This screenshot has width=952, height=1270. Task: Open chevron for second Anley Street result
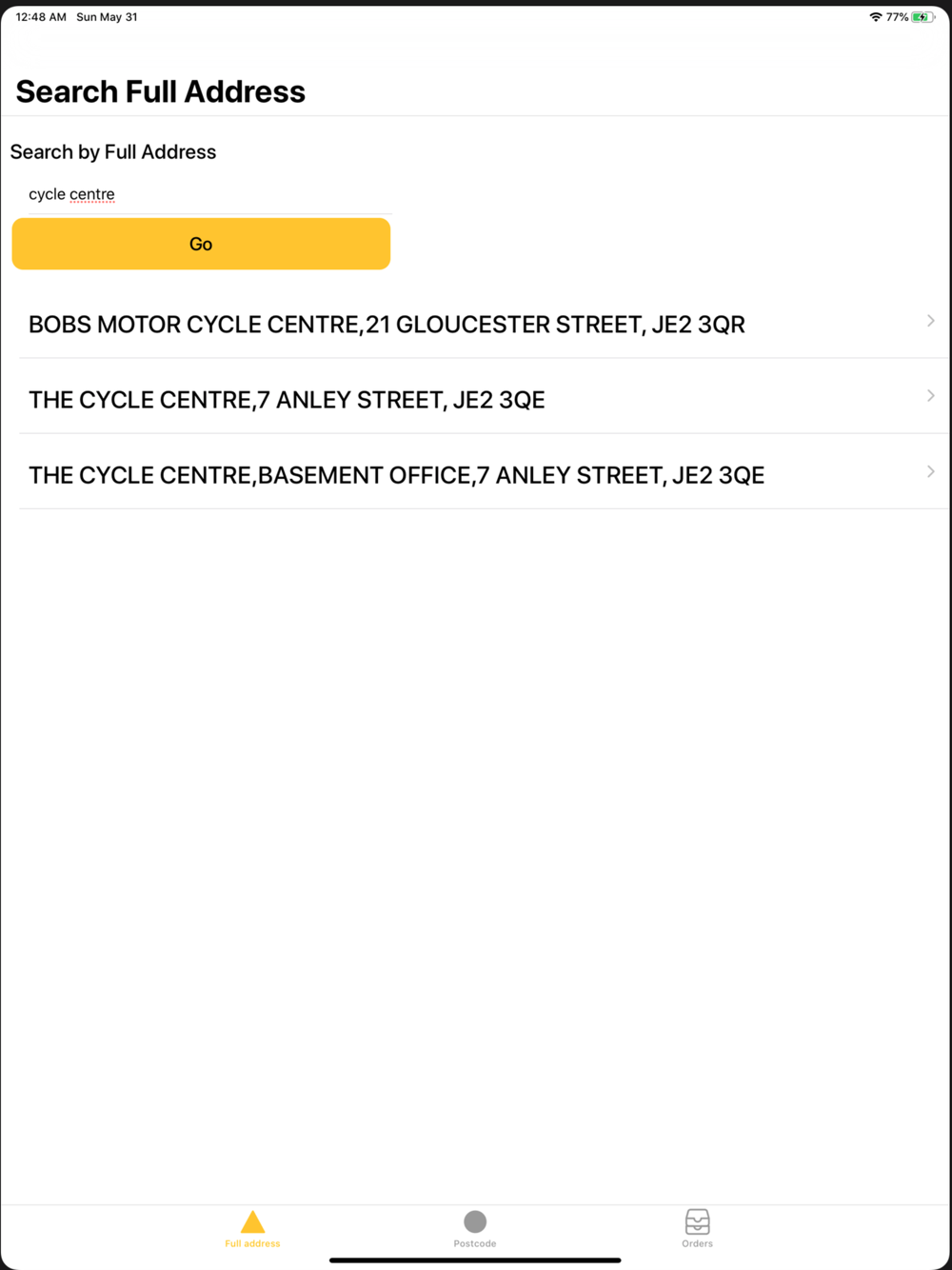[x=930, y=395]
